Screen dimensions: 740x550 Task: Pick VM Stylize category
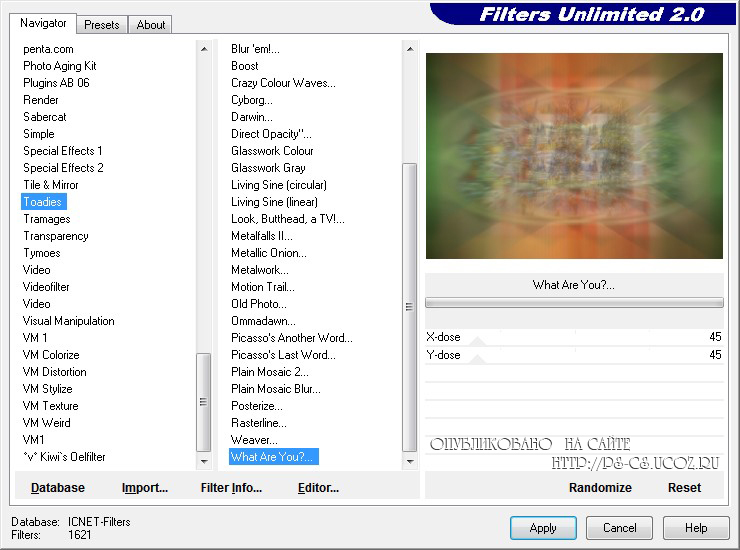click(x=48, y=389)
